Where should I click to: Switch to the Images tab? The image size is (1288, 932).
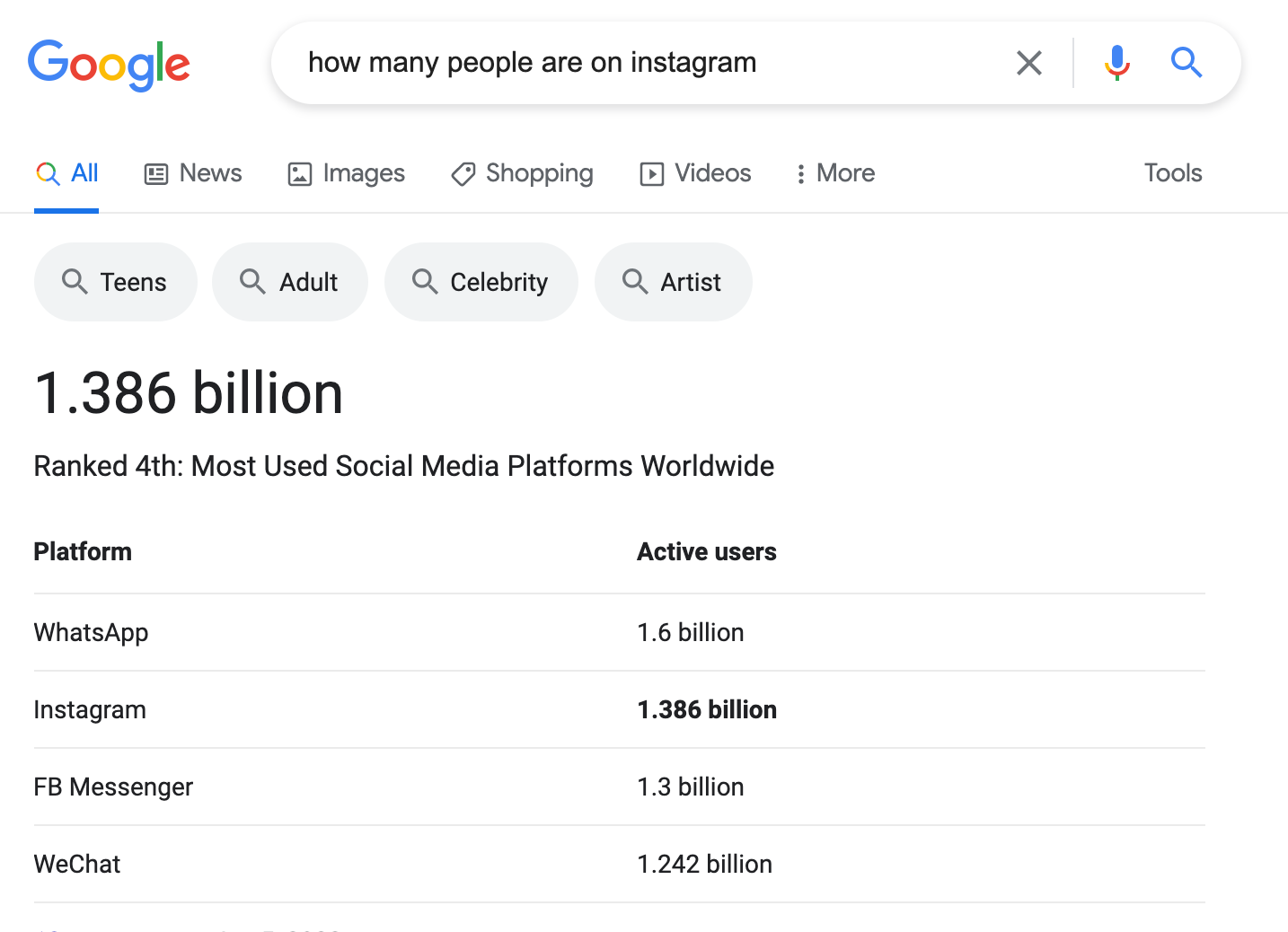pyautogui.click(x=346, y=173)
